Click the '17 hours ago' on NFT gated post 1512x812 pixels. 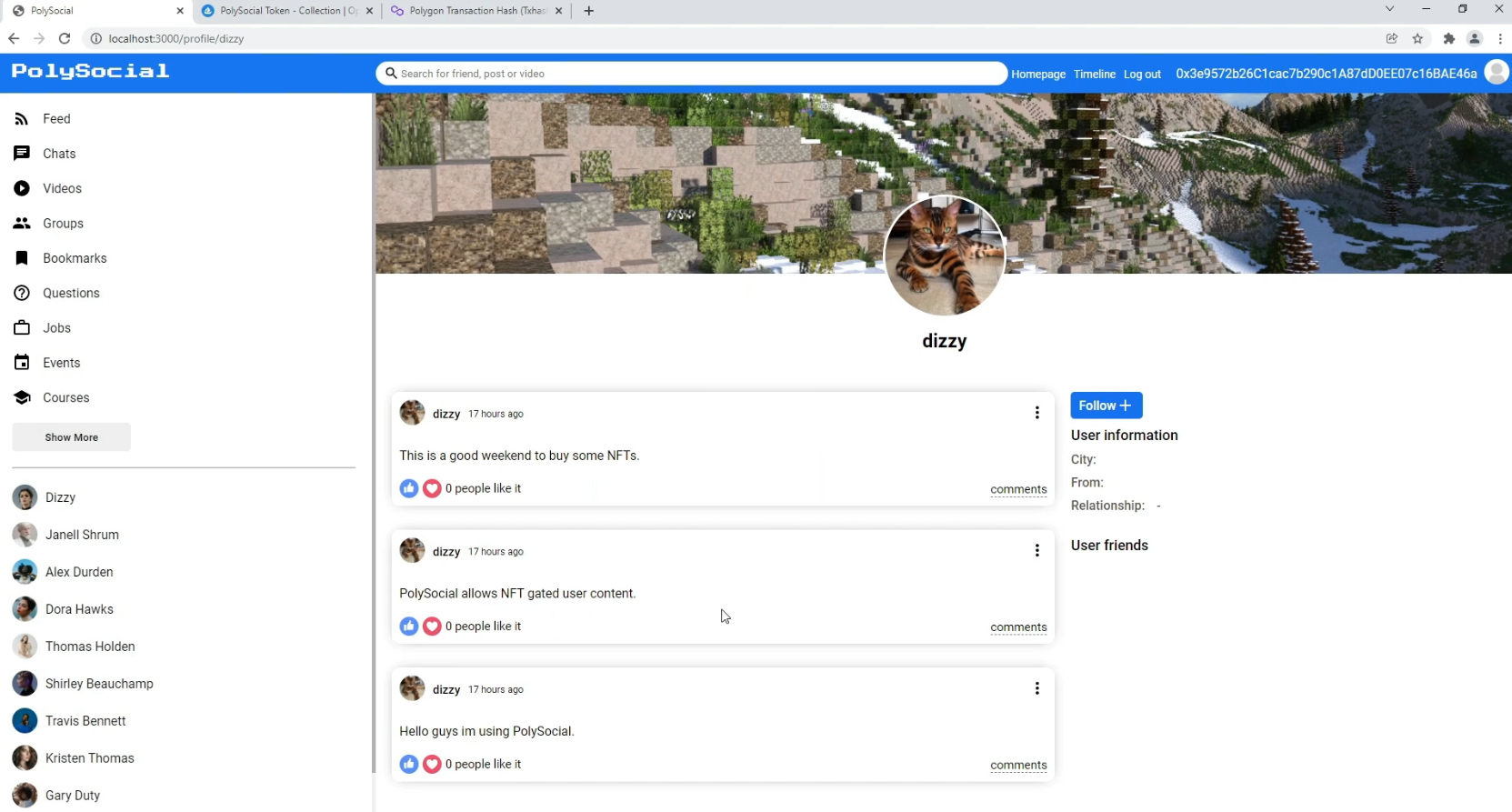496,552
